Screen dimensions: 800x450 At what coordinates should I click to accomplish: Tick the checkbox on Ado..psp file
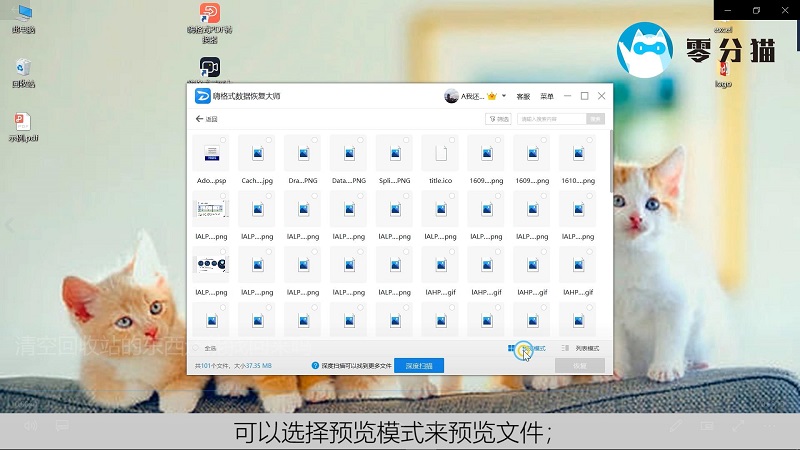pyautogui.click(x=223, y=140)
